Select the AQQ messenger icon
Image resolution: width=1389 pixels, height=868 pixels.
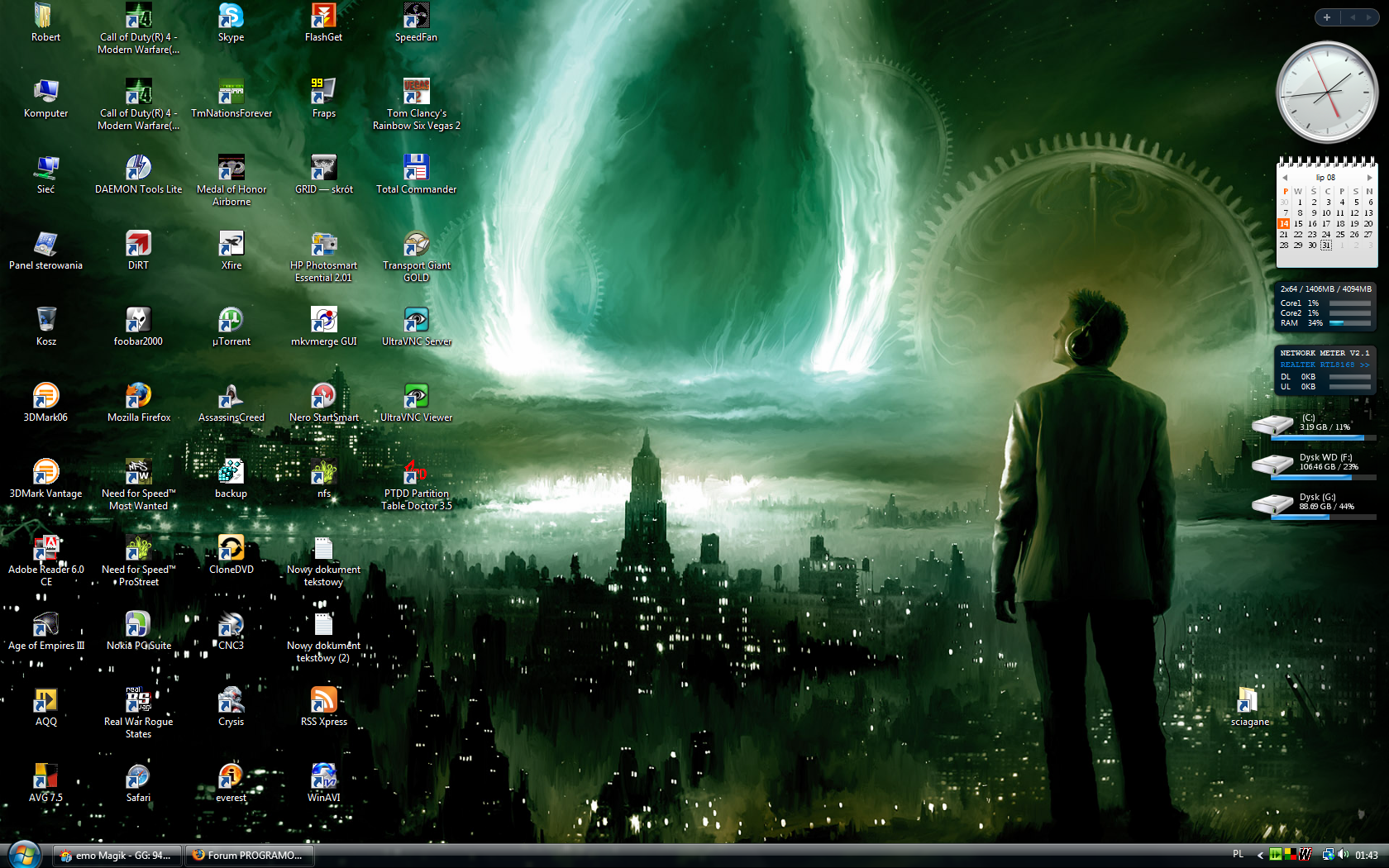[45, 708]
